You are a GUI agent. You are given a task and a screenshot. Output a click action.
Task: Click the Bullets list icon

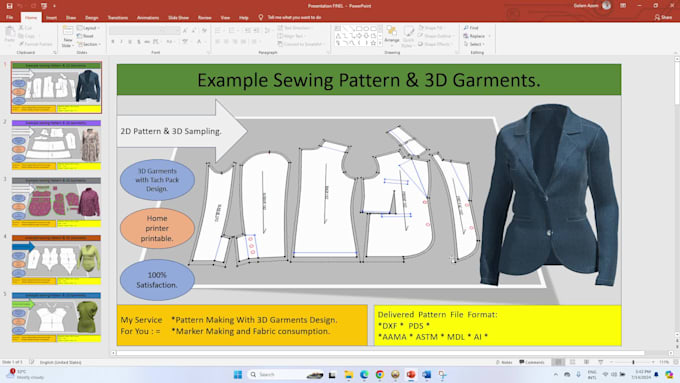coord(219,30)
